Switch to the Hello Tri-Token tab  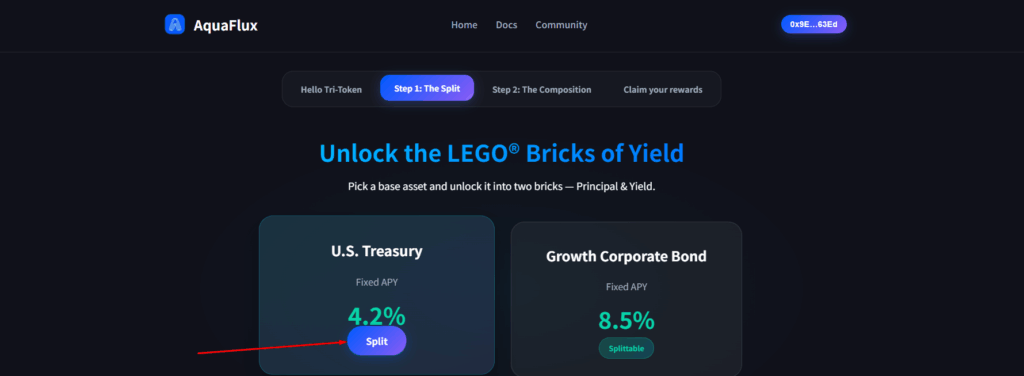[331, 89]
